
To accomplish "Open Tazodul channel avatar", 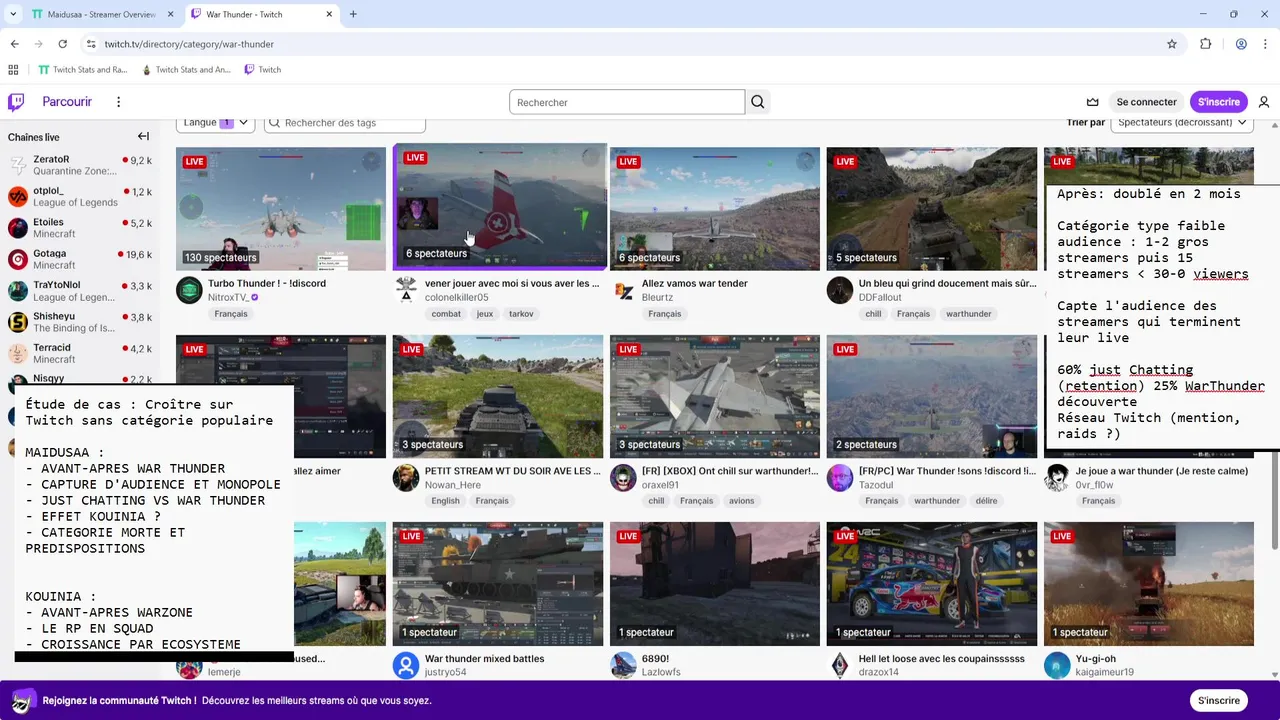I will coord(840,478).
